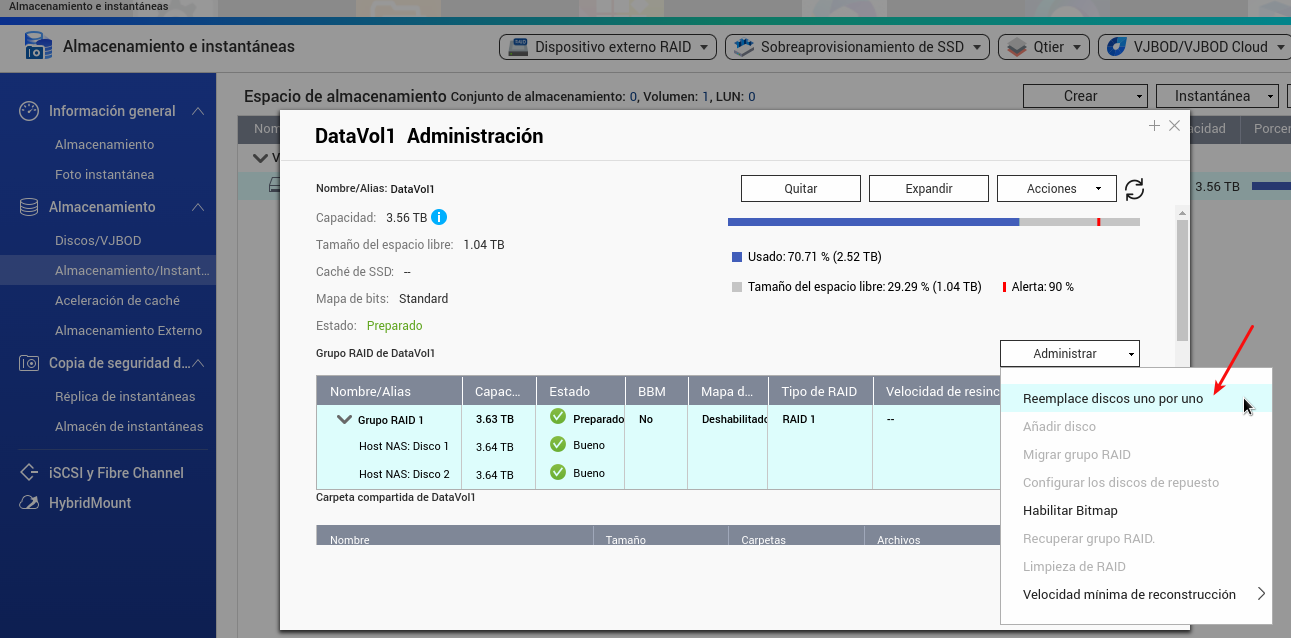1291x638 pixels.
Task: Click the Expandir button
Action: point(928,188)
